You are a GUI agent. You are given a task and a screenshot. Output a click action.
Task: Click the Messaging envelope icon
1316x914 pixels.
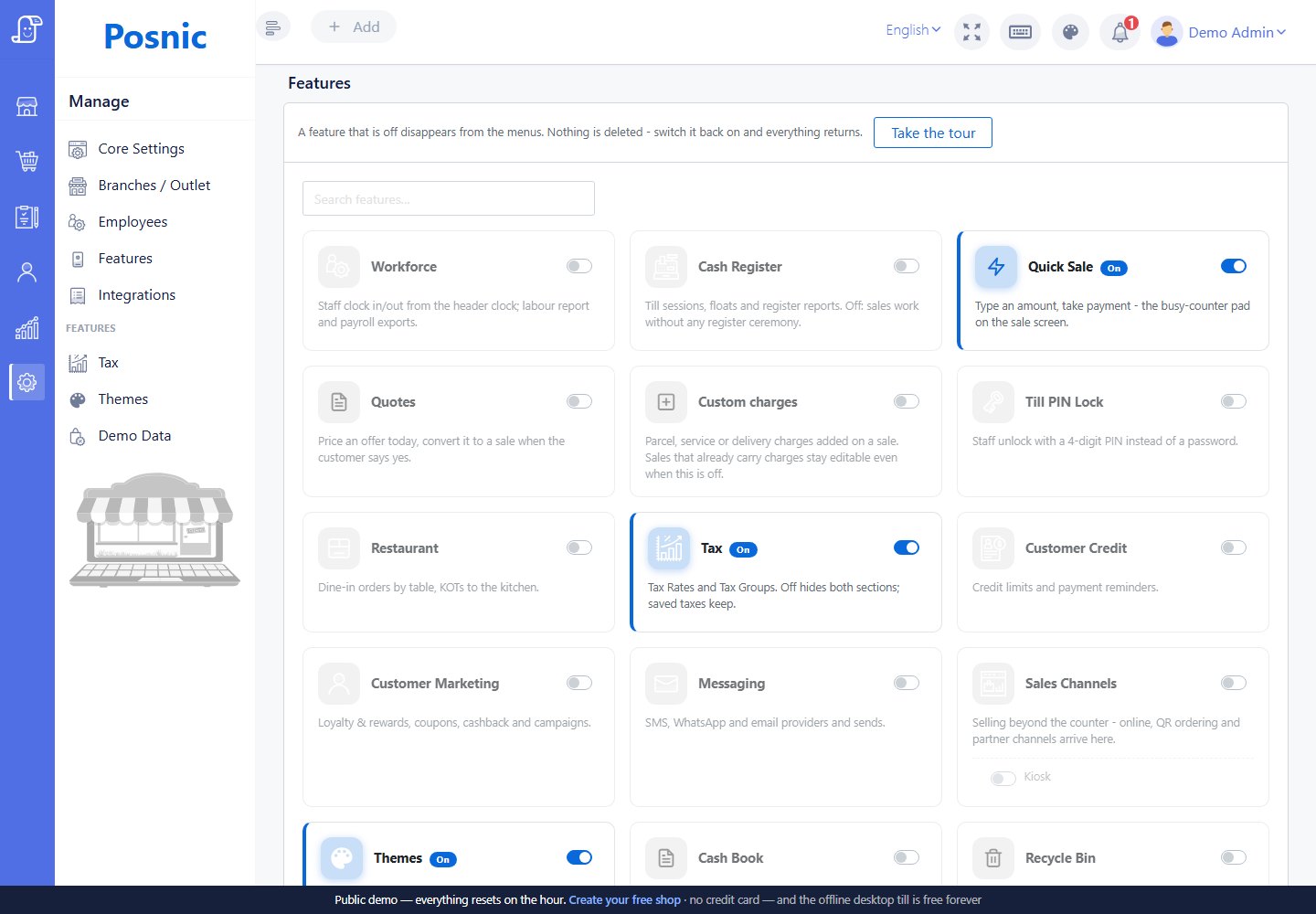(x=666, y=684)
